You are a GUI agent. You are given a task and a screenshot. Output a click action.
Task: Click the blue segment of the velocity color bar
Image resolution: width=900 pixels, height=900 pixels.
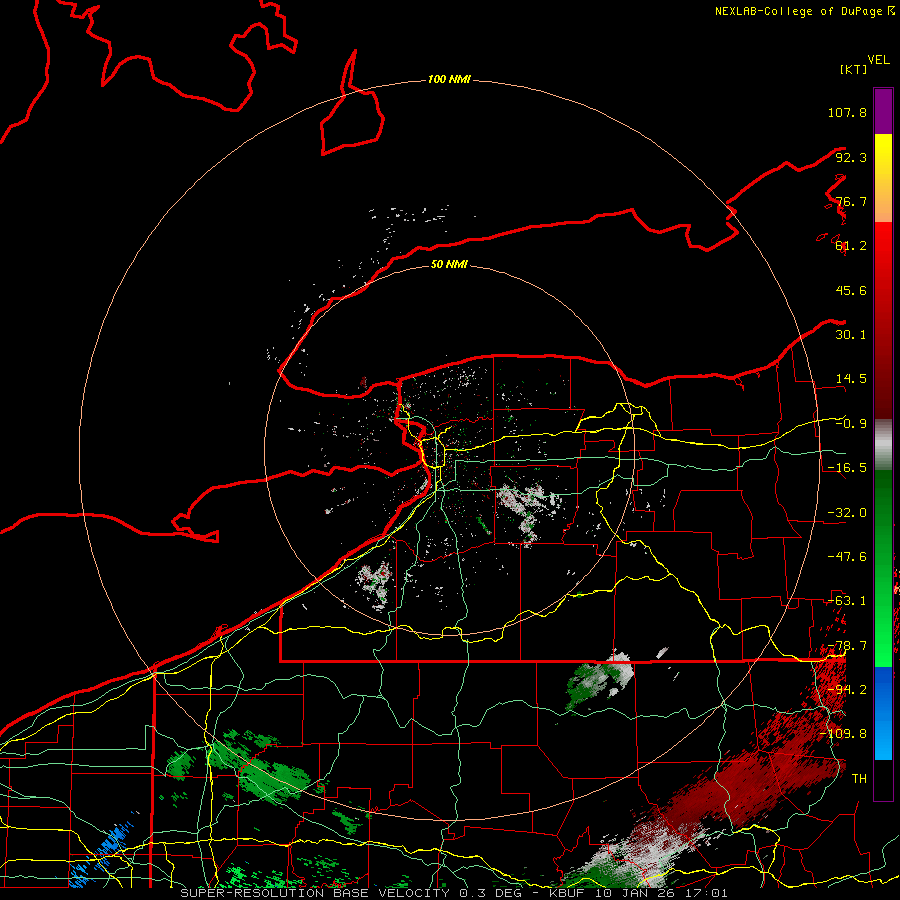click(883, 713)
